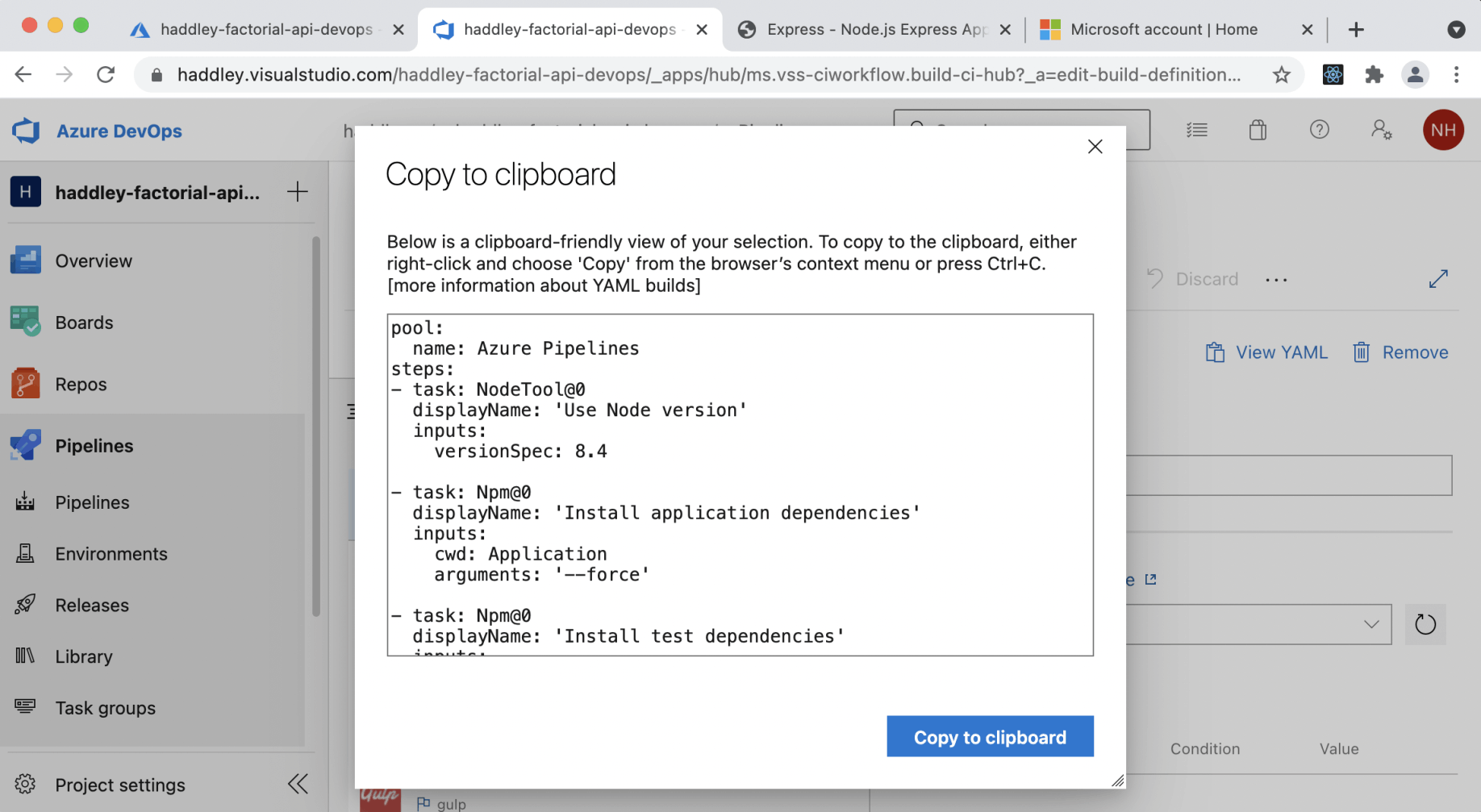
Task: Click the dialog resize grip corner
Action: click(1117, 780)
